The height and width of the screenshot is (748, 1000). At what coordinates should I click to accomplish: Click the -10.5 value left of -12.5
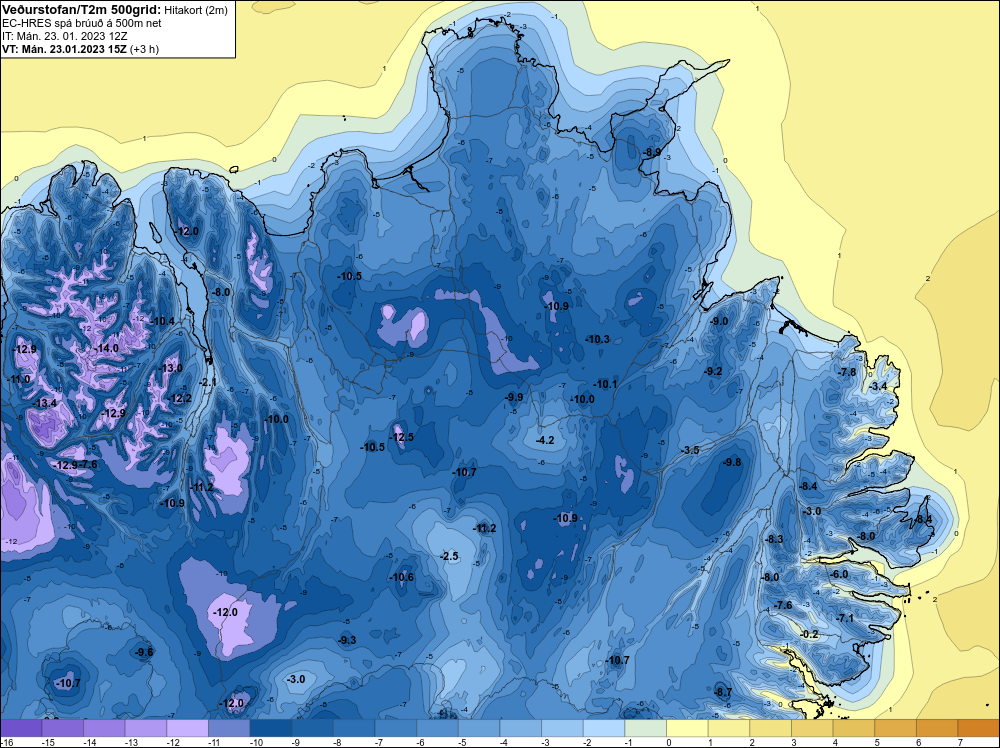tap(373, 447)
